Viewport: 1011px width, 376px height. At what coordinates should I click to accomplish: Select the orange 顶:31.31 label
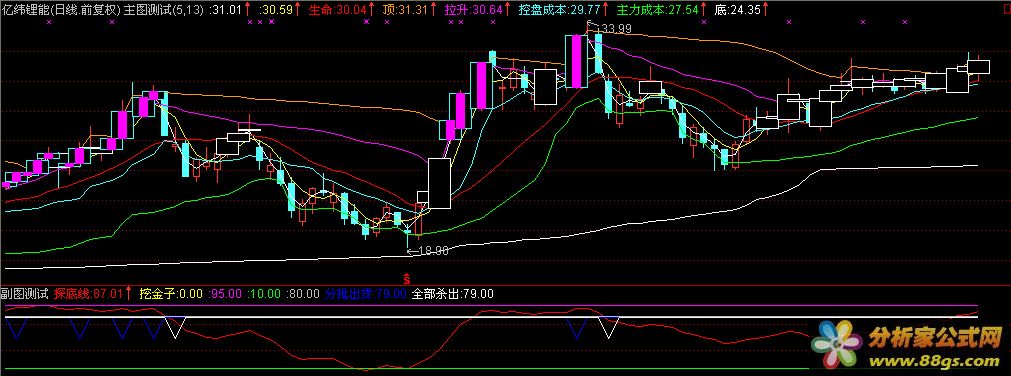click(x=406, y=10)
